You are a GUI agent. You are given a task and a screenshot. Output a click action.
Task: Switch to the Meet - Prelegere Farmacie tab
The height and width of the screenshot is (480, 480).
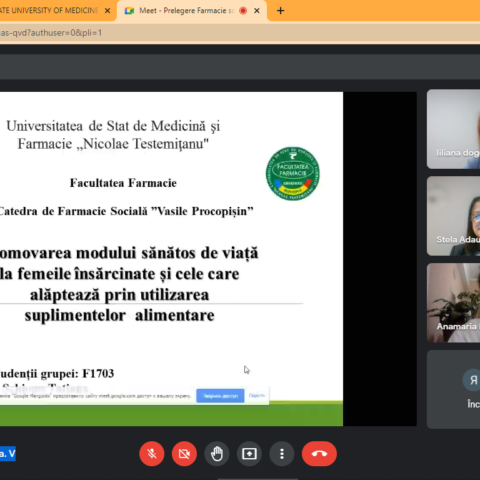[192, 11]
